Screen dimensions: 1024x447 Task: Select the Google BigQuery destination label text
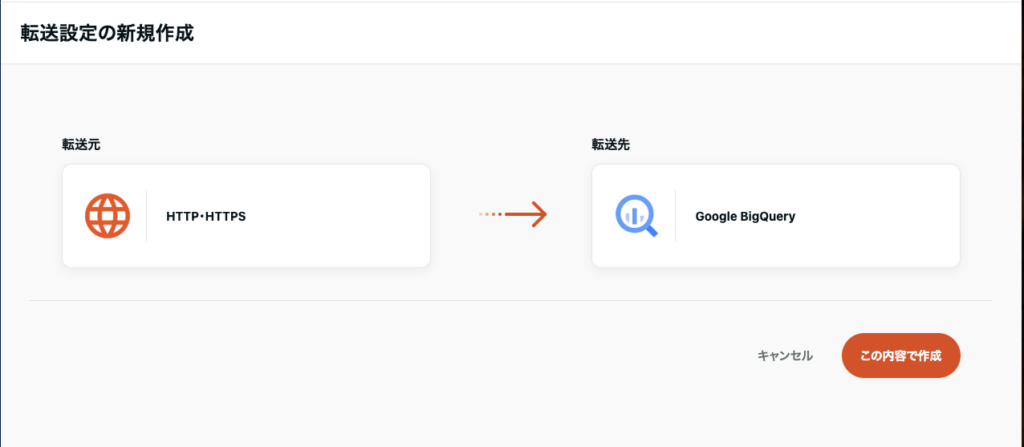coord(745,216)
